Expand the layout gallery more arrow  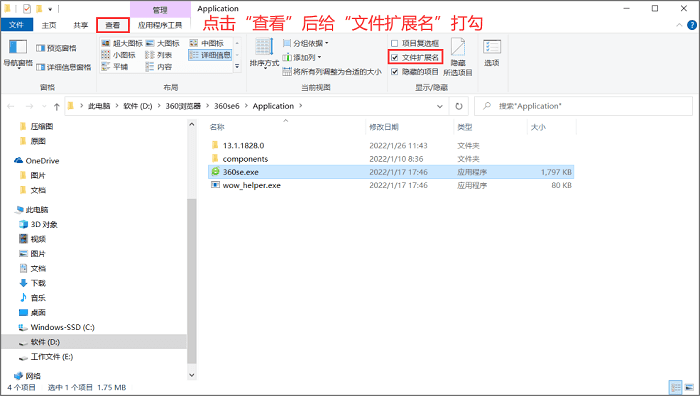pyautogui.click(x=237, y=66)
